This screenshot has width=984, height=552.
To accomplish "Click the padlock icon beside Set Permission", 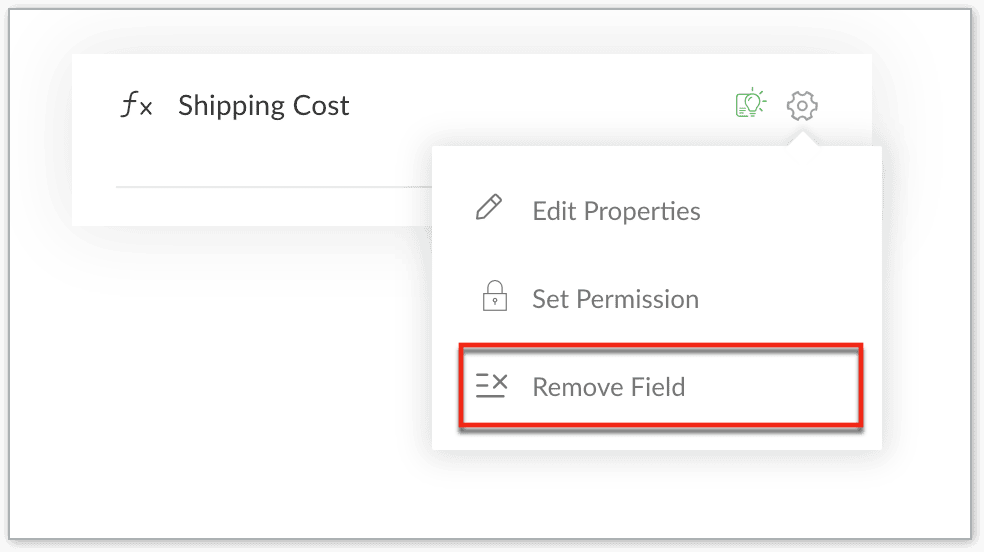I will point(493,297).
